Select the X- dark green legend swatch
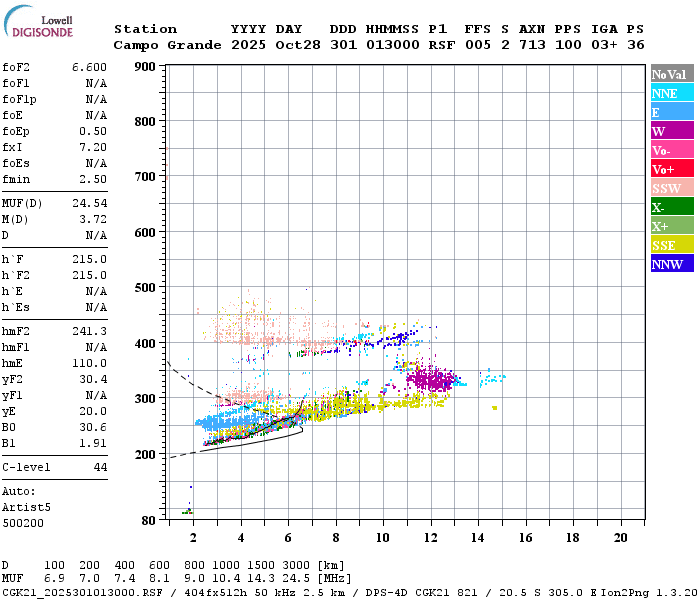The image size is (700, 600). 672,207
